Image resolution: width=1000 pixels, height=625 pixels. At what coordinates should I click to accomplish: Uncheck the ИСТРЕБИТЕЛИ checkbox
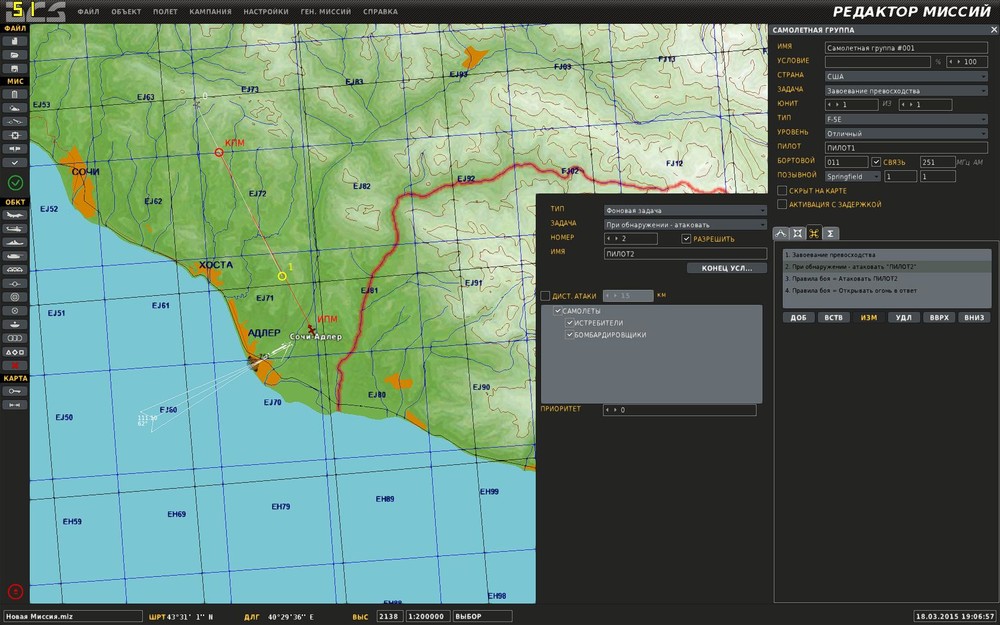(570, 323)
